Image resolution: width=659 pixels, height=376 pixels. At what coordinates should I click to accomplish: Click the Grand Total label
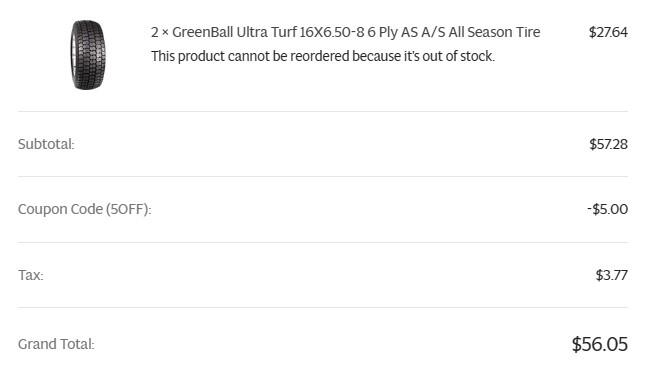point(56,344)
